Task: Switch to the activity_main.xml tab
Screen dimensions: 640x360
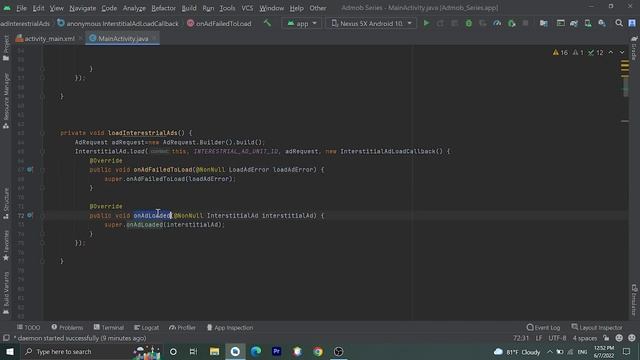Action: 45,38
